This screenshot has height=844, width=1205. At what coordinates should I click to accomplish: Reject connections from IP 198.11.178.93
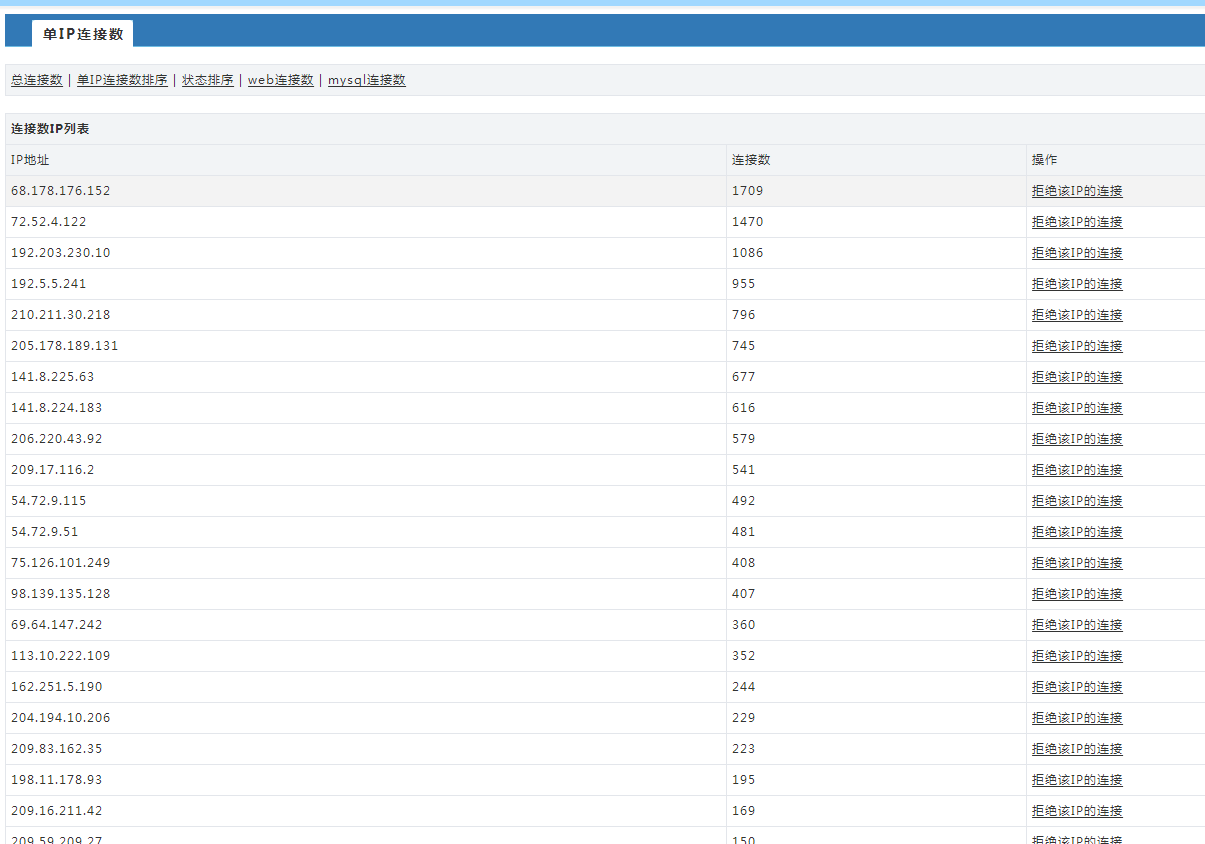click(1077, 780)
